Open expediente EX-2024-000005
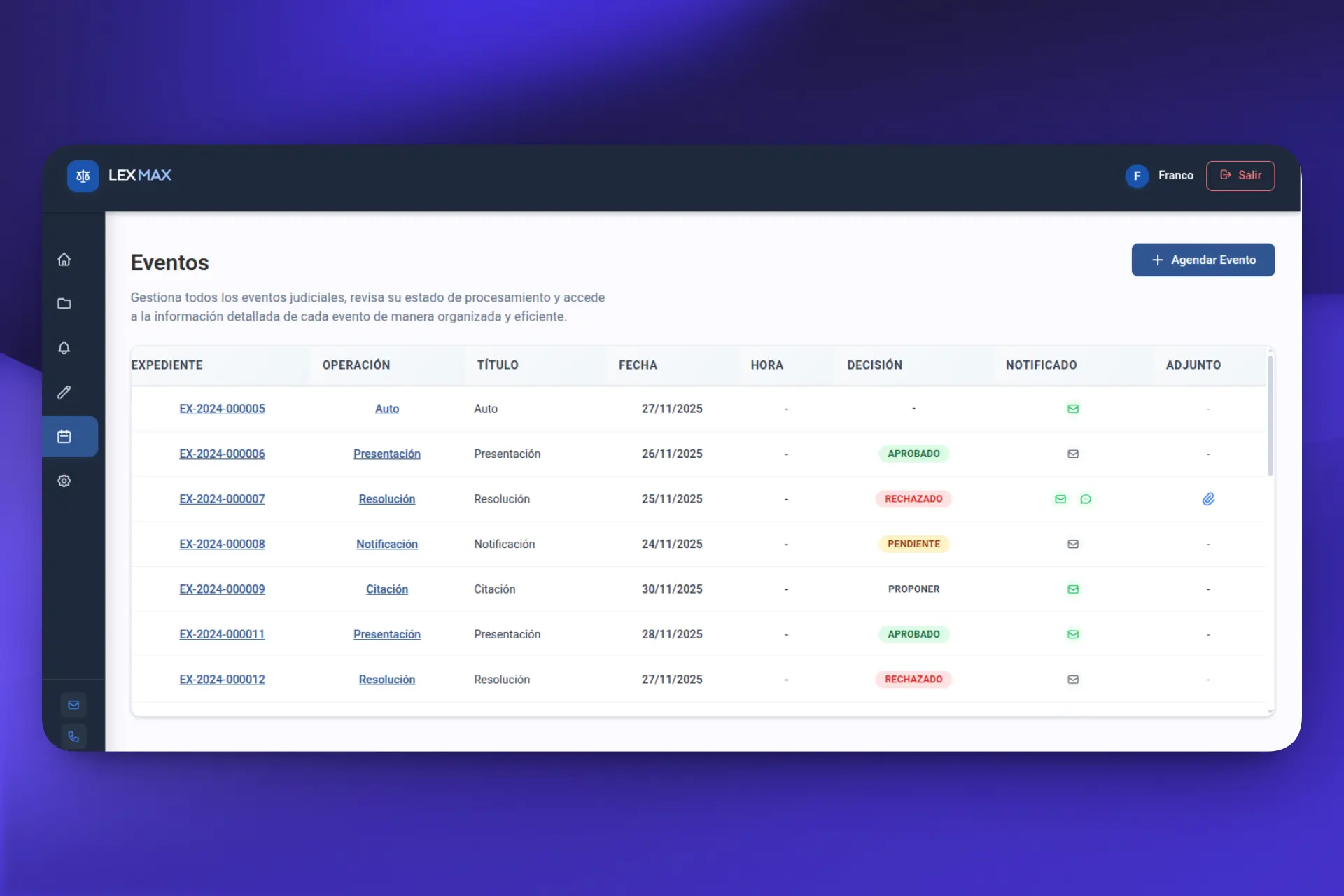Image resolution: width=1344 pixels, height=896 pixels. [222, 409]
